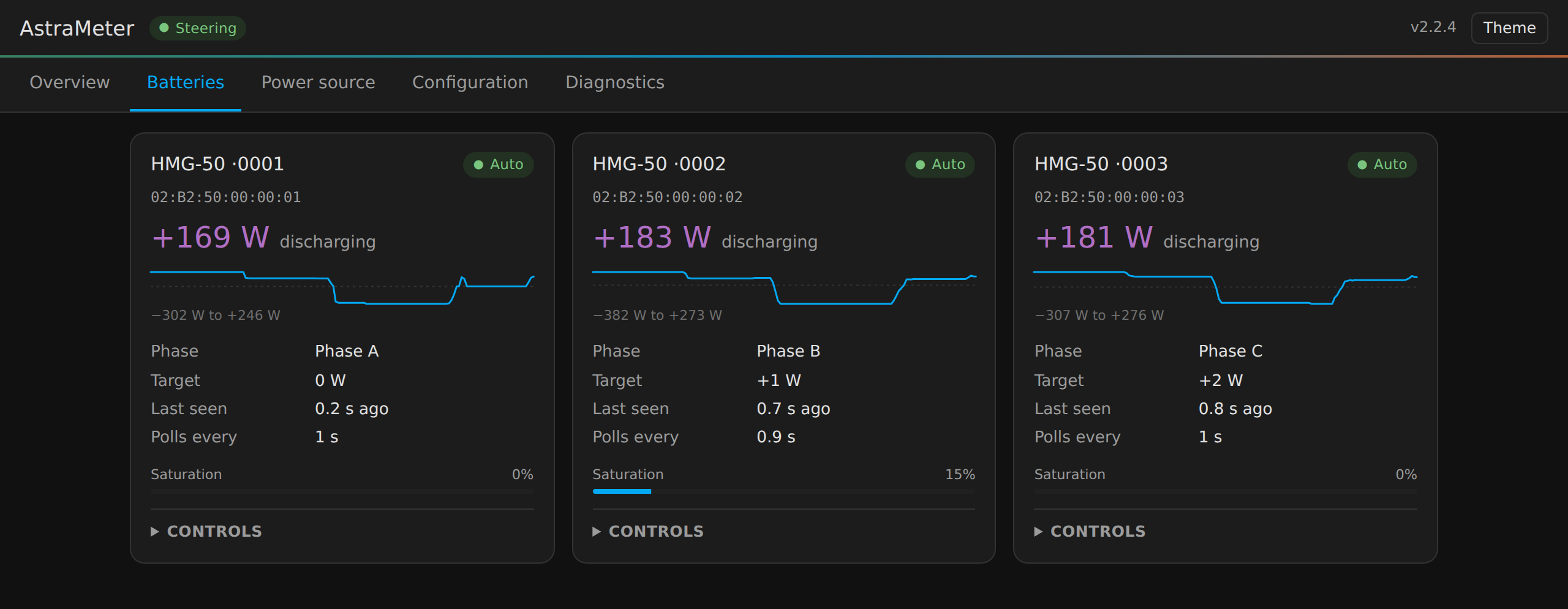Click the Phase B value

click(788, 351)
